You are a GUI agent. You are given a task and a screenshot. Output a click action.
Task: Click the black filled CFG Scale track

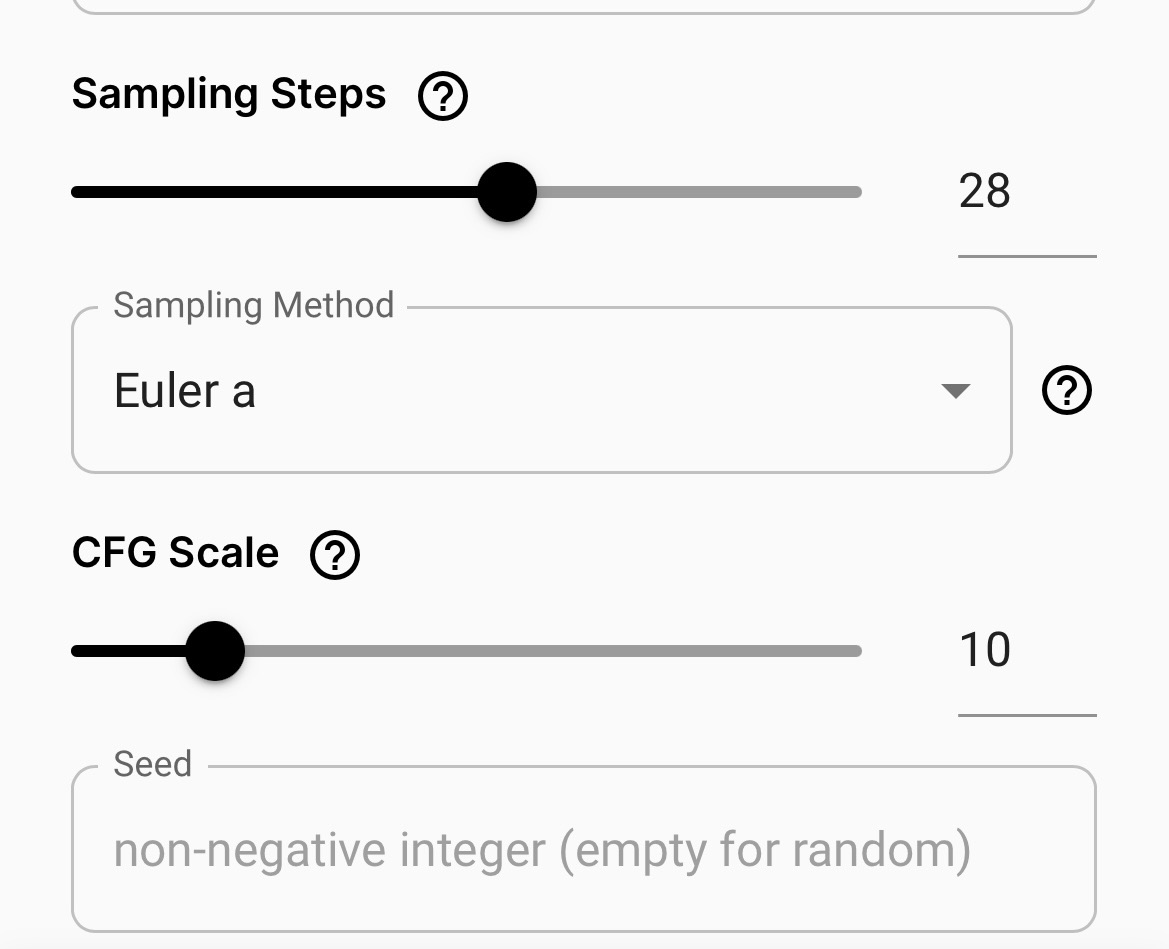(128, 651)
